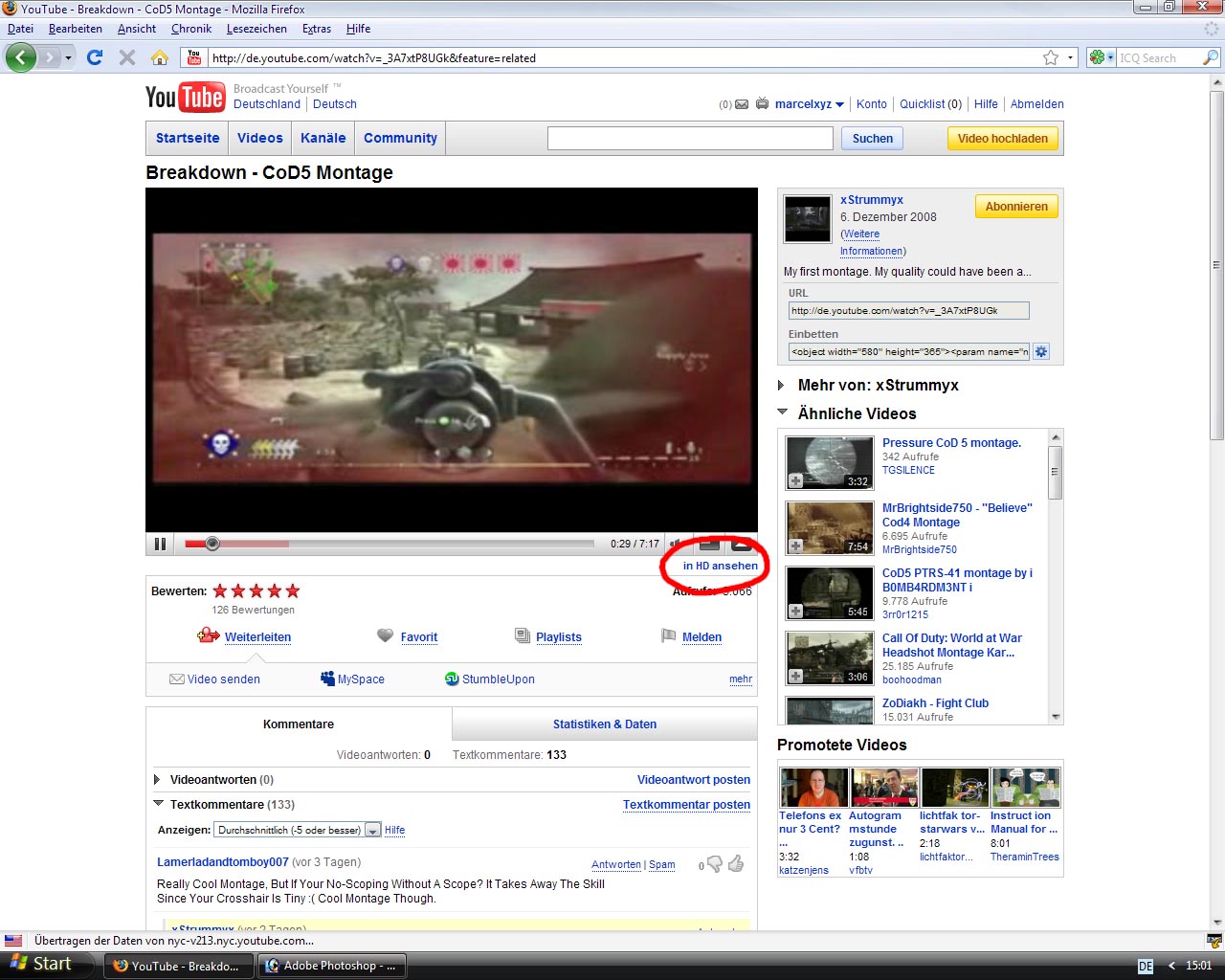Open the comment score Anzeigen dropdown

point(299,830)
